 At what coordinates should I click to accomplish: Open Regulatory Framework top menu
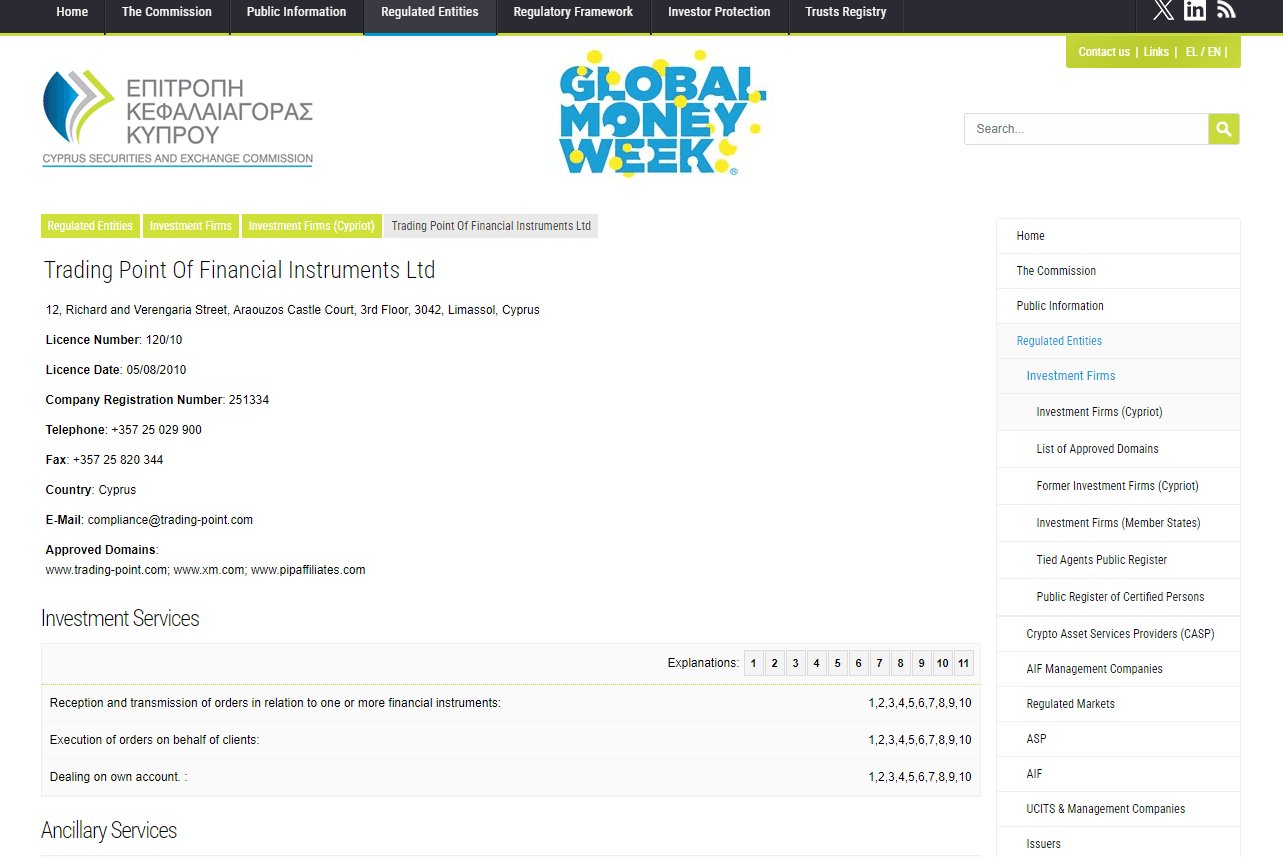(573, 12)
